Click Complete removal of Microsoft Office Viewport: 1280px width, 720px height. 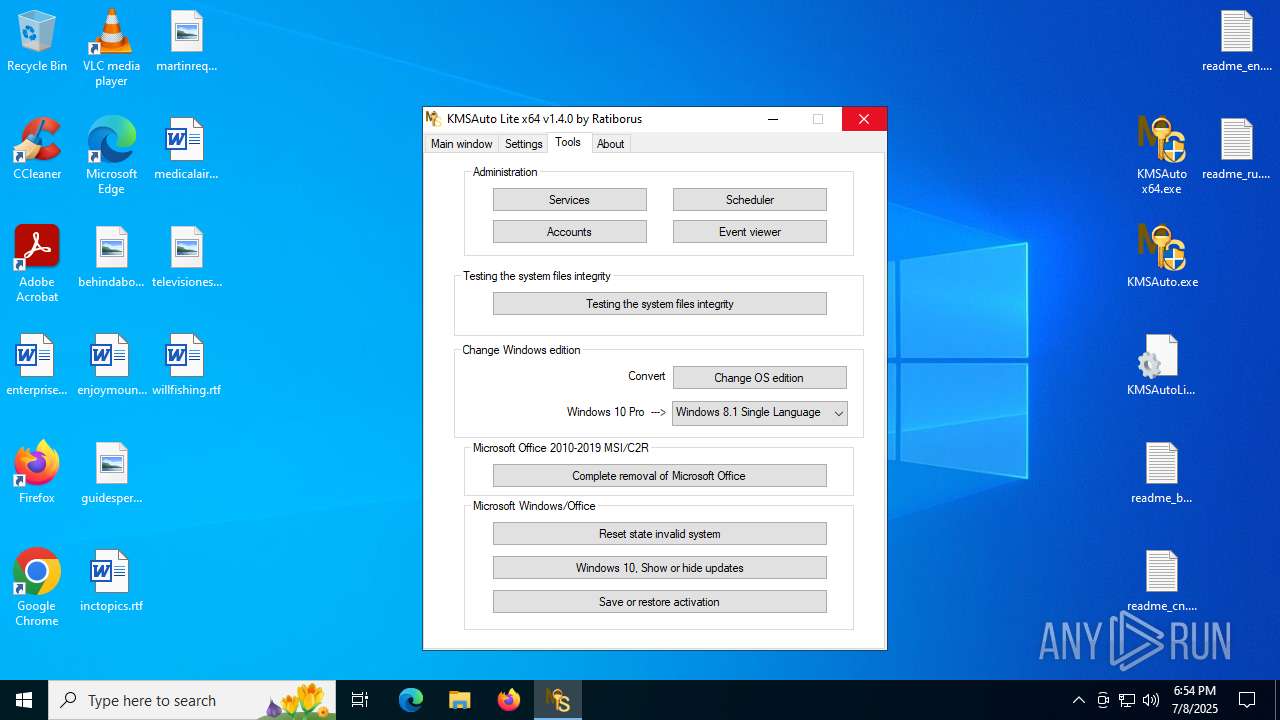[x=659, y=476]
